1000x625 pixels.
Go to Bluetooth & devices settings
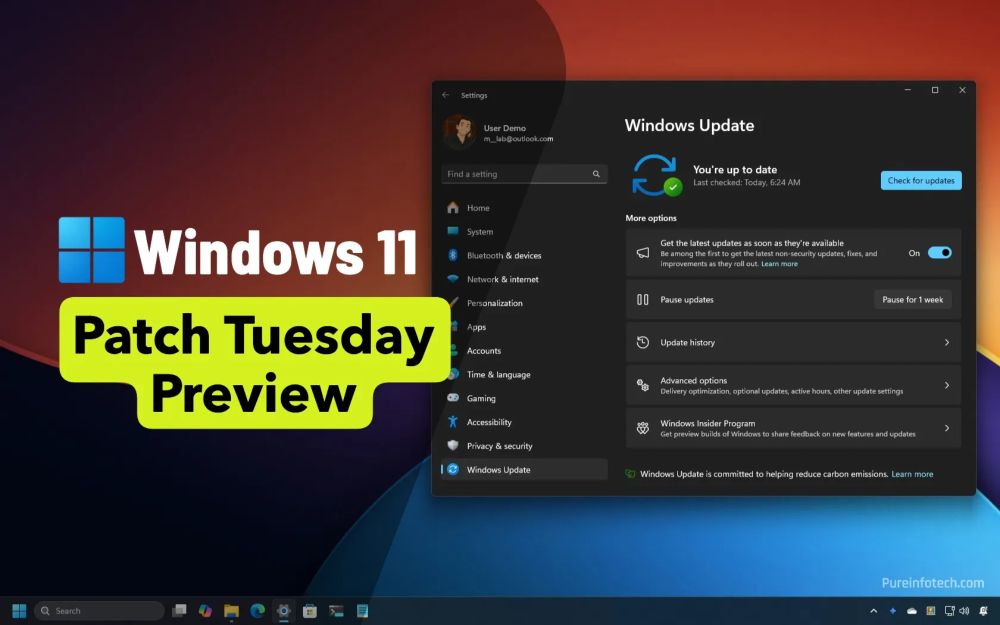coord(524,255)
